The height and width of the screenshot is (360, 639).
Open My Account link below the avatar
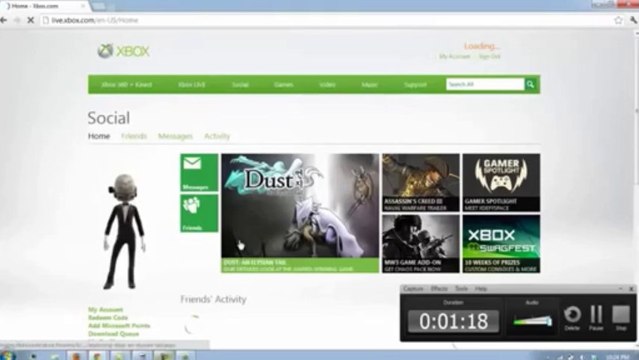pos(106,309)
